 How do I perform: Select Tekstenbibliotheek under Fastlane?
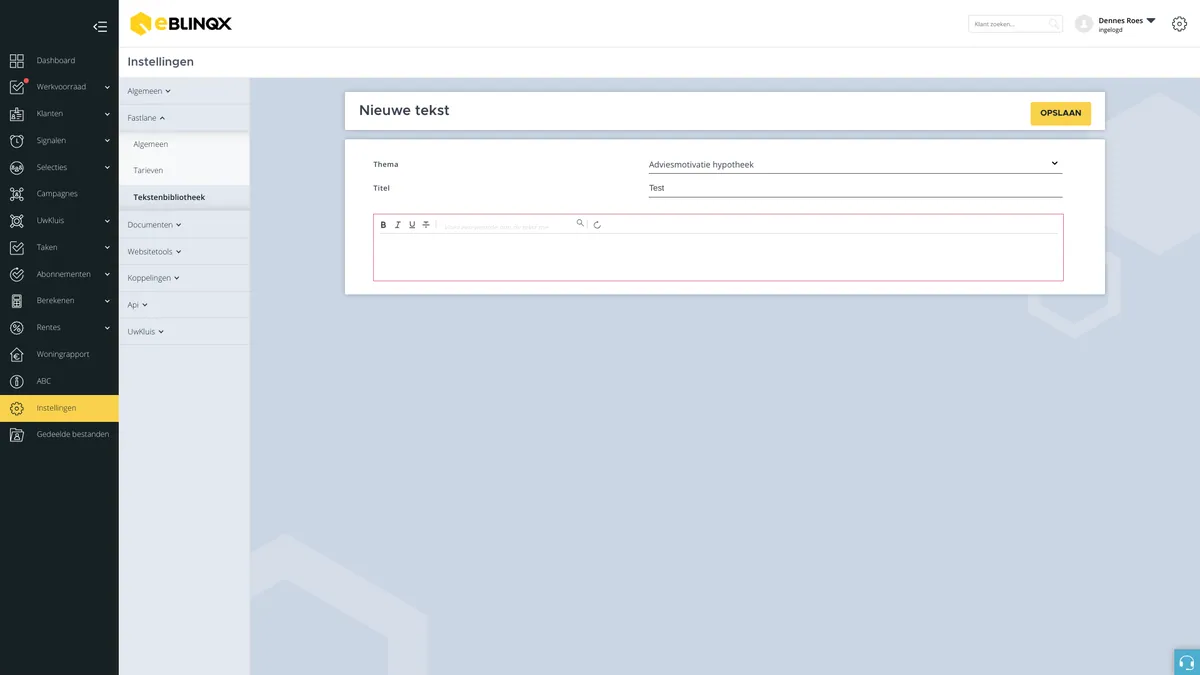pyautogui.click(x=169, y=198)
